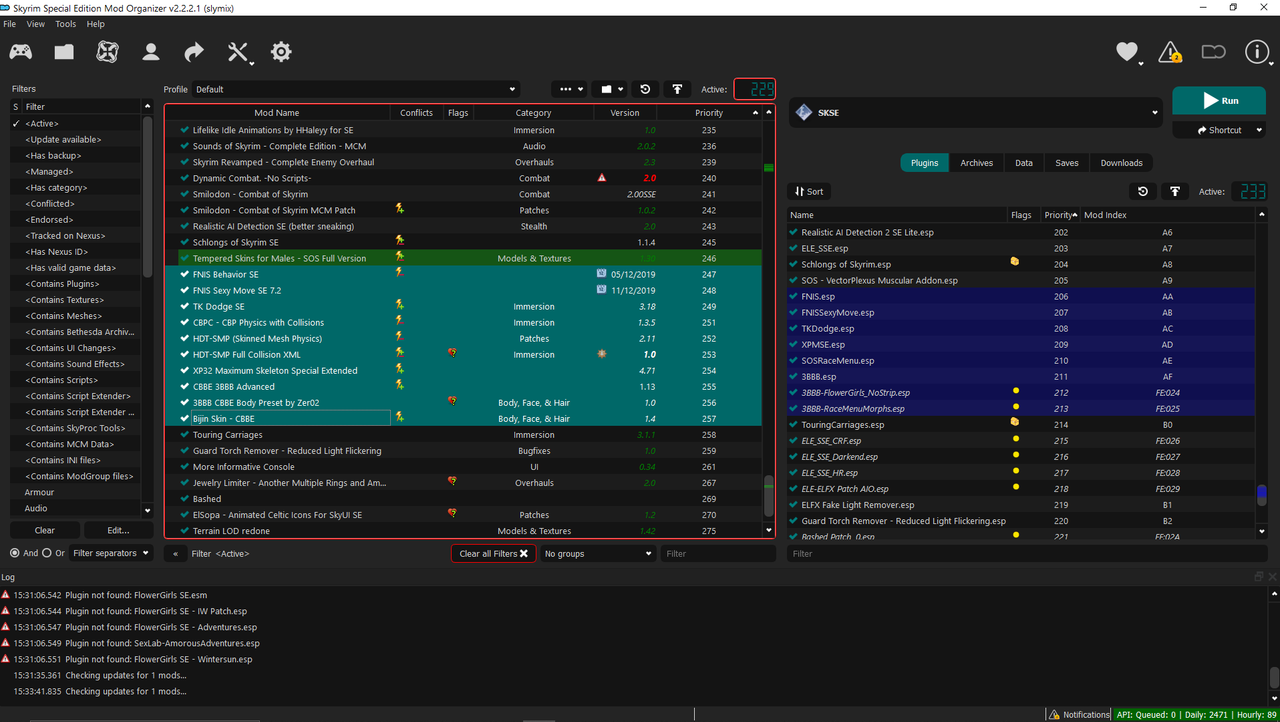Disable the FNIS Behavior SE mod checkbox

(184, 274)
